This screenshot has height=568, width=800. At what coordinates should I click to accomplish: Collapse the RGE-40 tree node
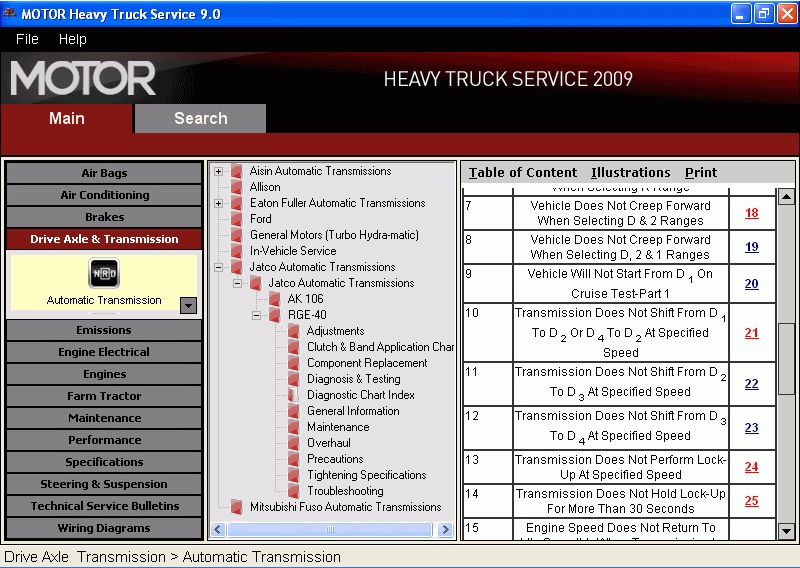coord(256,315)
